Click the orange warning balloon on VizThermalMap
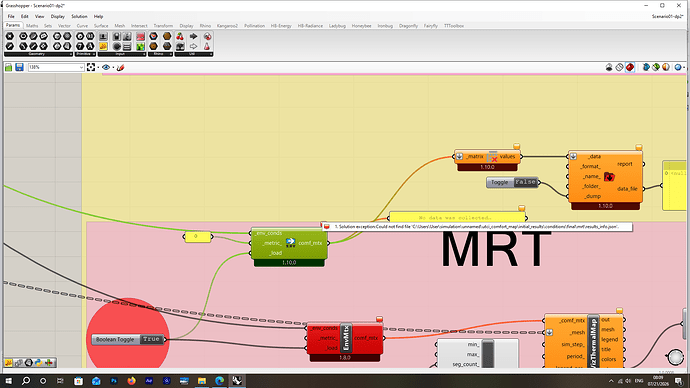 tap(620, 311)
